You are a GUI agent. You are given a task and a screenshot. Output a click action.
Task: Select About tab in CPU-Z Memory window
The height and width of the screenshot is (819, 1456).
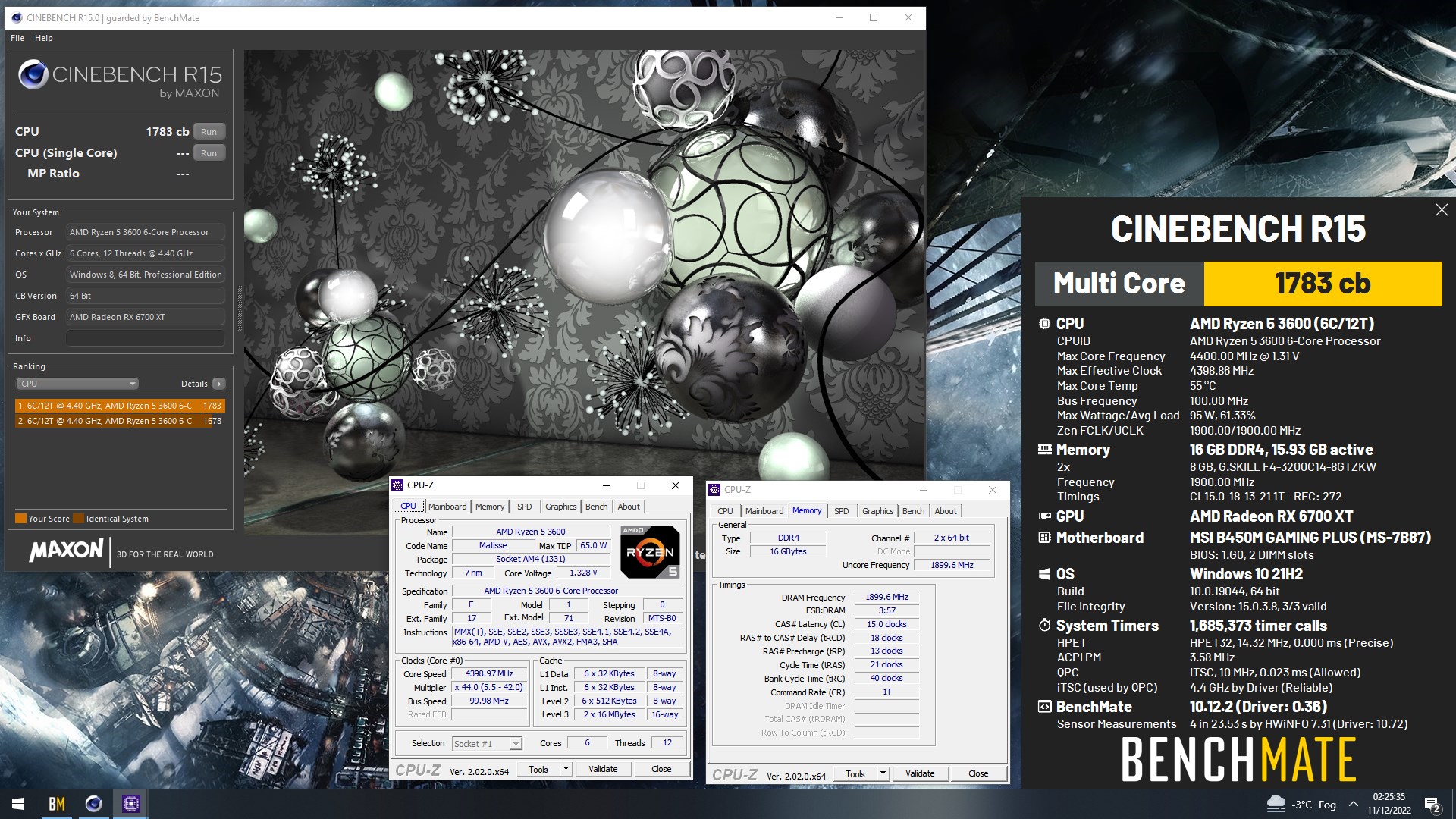946,511
